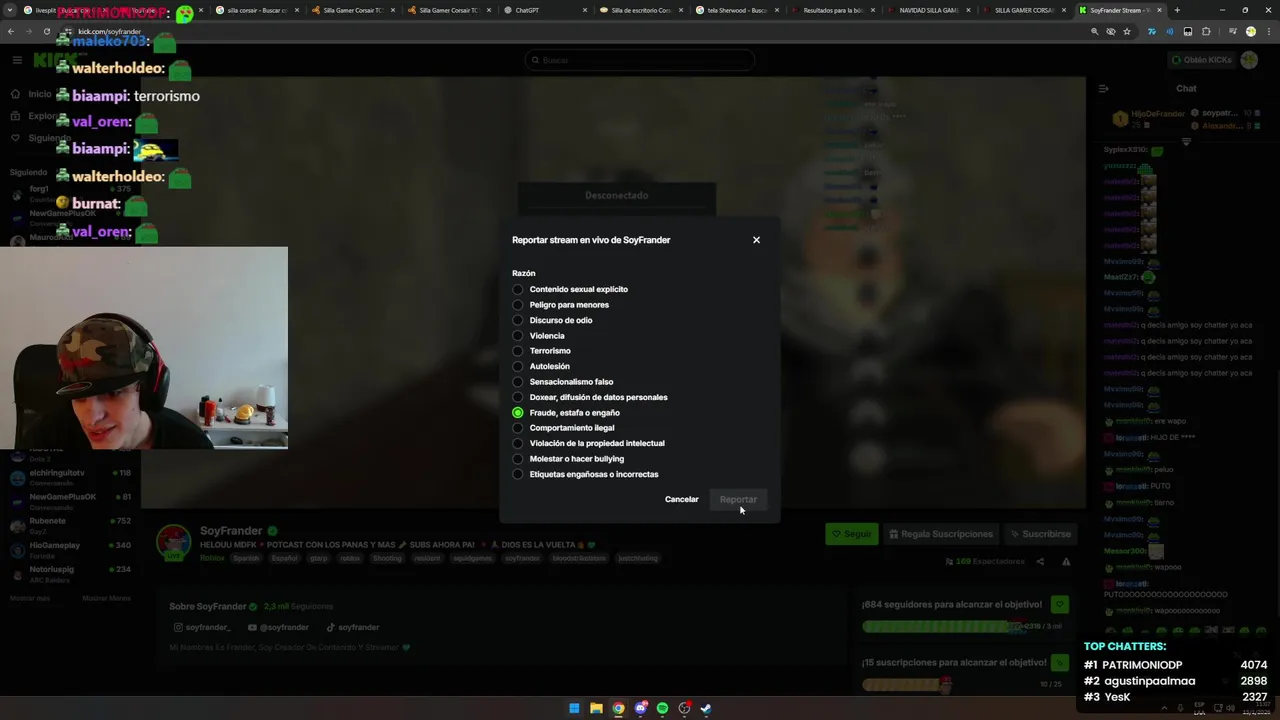Choose 'Autolesión' as the reason
Screen dimensions: 1280x720
[542, 366]
